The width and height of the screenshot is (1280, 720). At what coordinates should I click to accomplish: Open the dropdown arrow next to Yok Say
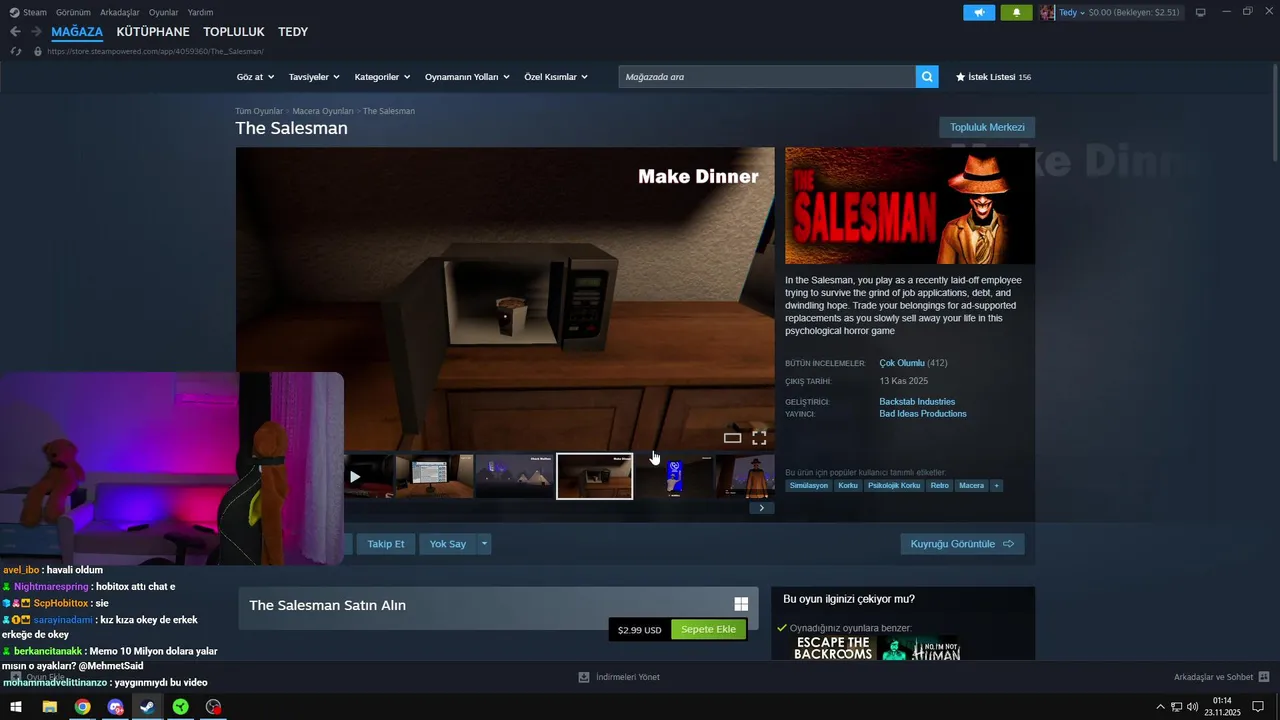pos(484,544)
